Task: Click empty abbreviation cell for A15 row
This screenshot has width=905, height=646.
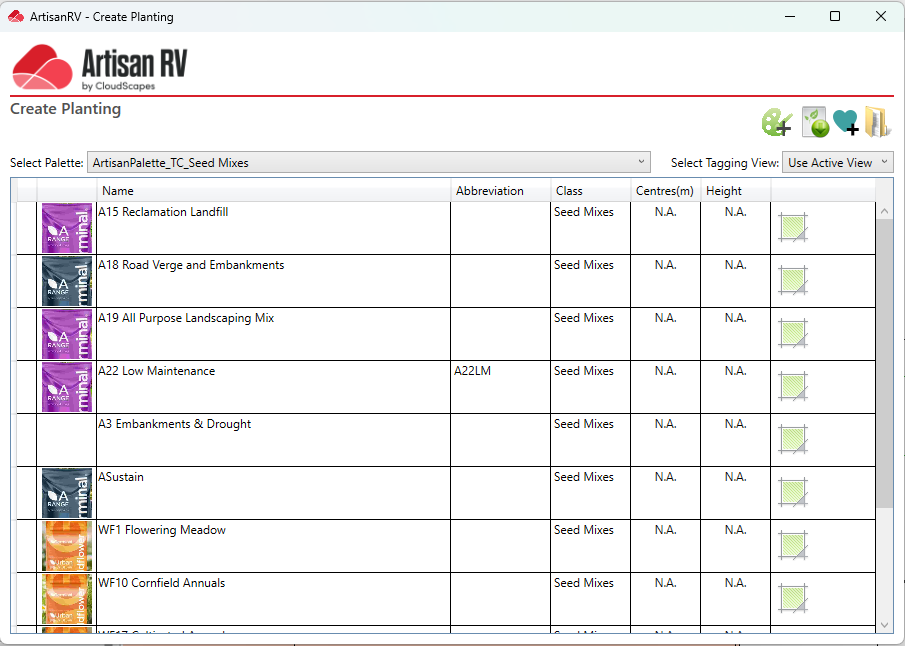Action: (500, 228)
